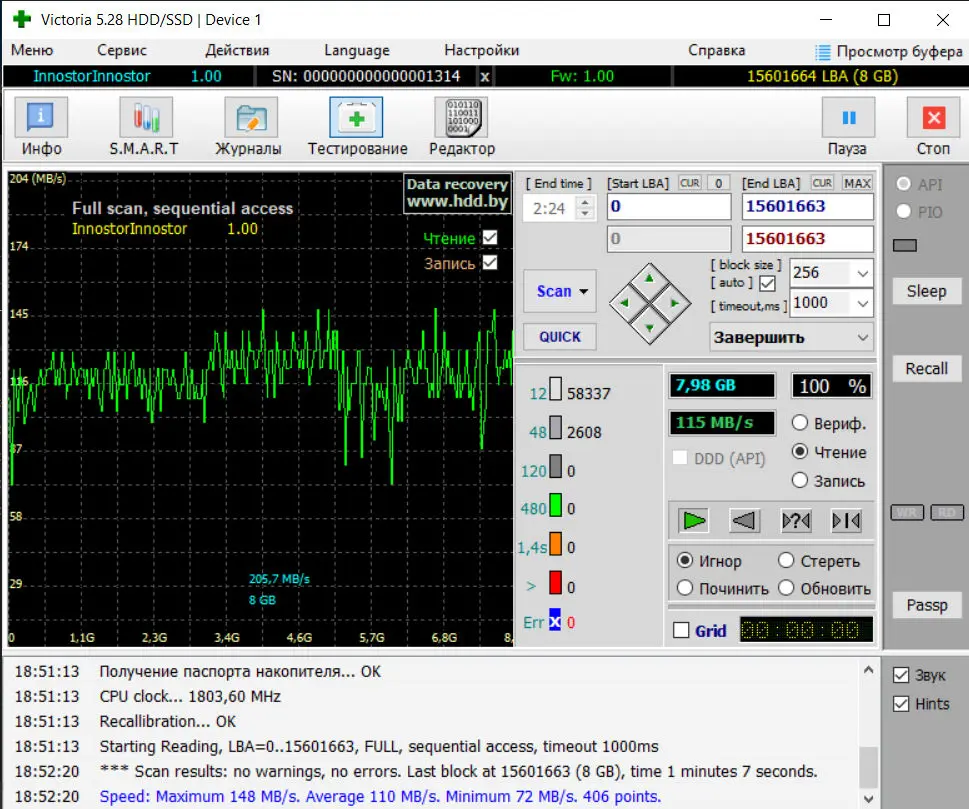Open the Завершить end action dropdown
This screenshot has height=809, width=969.
[792, 337]
